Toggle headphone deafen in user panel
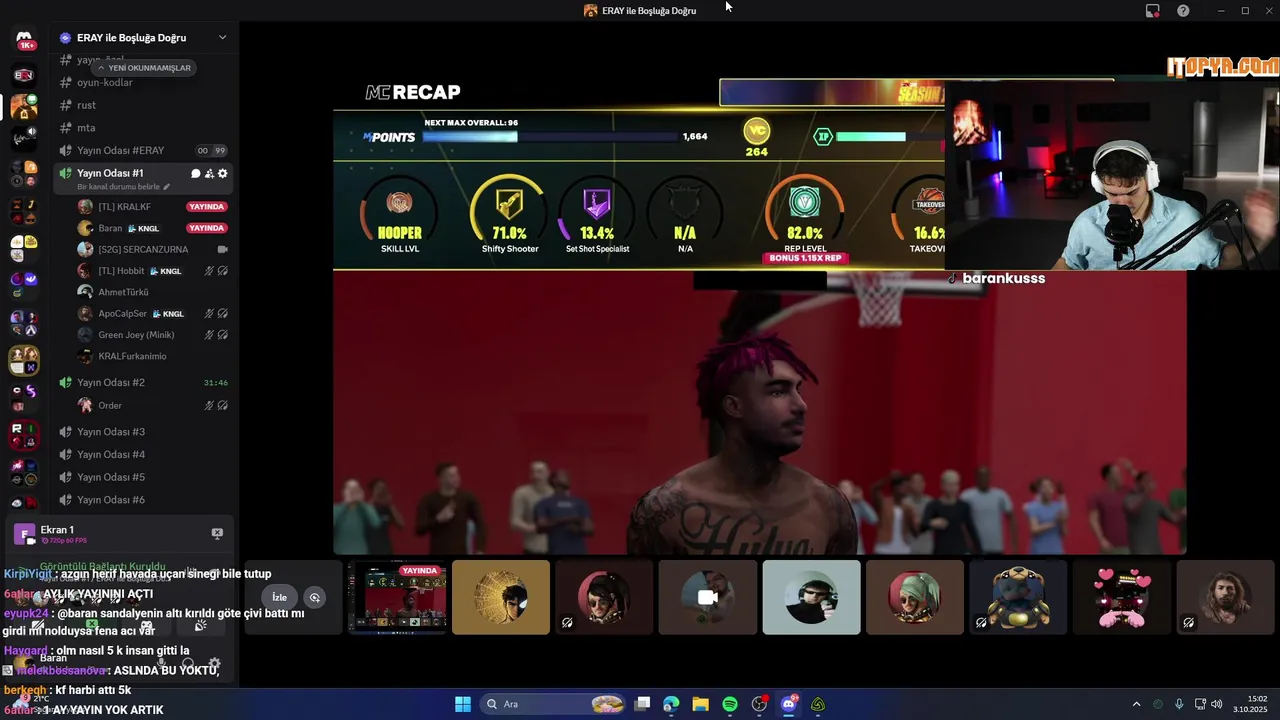 (188, 664)
